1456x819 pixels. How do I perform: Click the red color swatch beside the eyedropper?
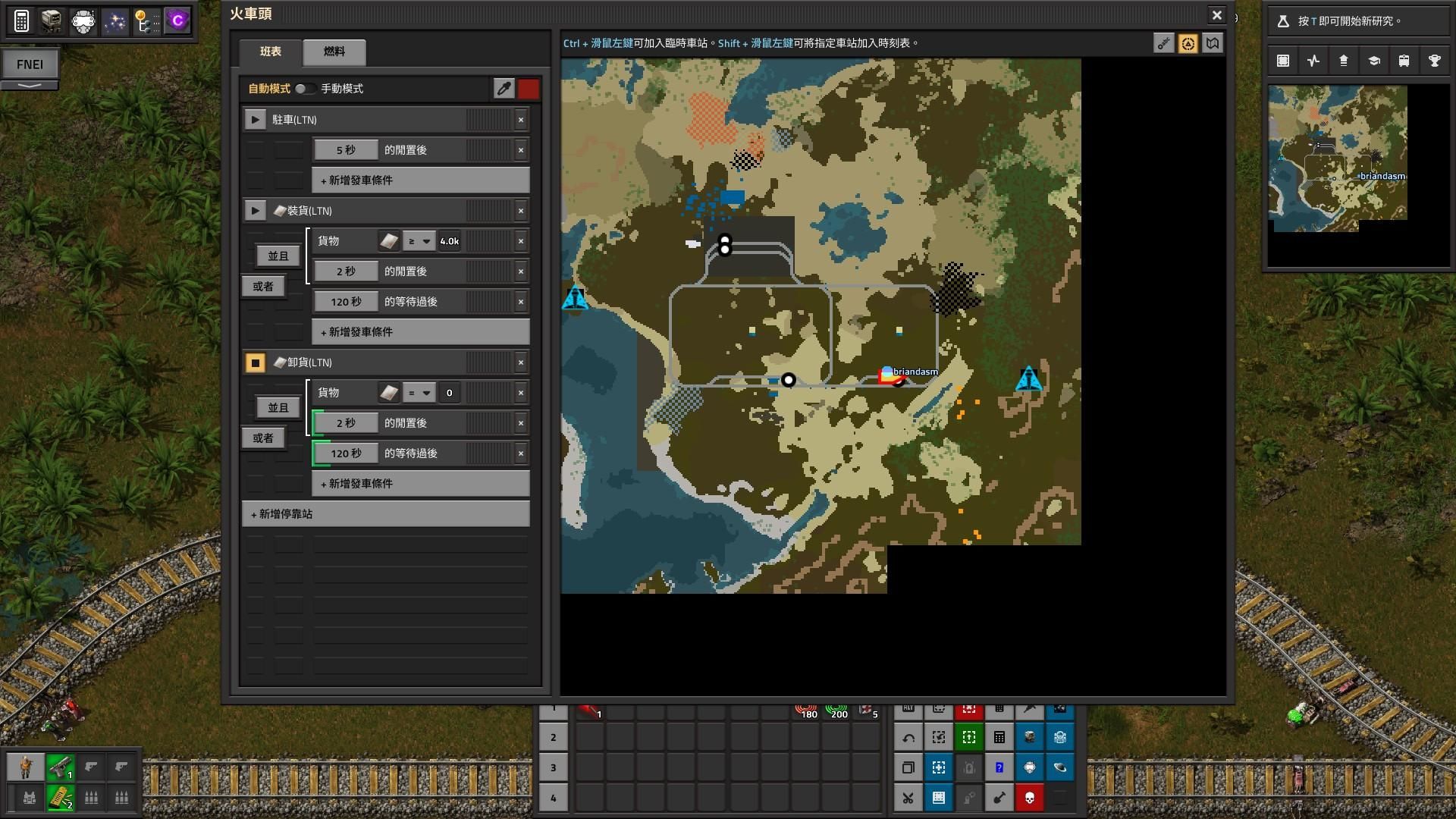pyautogui.click(x=528, y=89)
